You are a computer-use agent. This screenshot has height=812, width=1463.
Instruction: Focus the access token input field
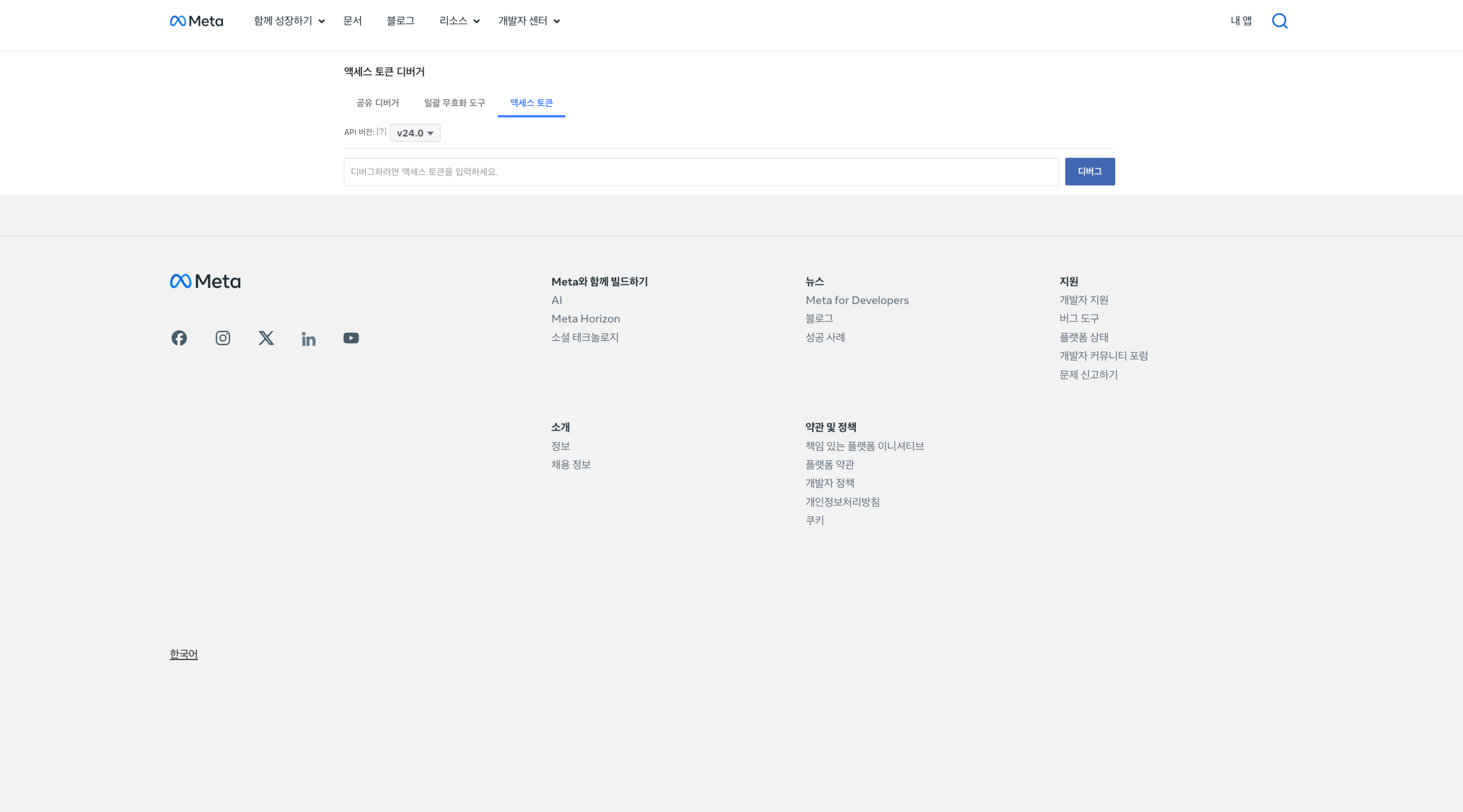[x=701, y=172]
